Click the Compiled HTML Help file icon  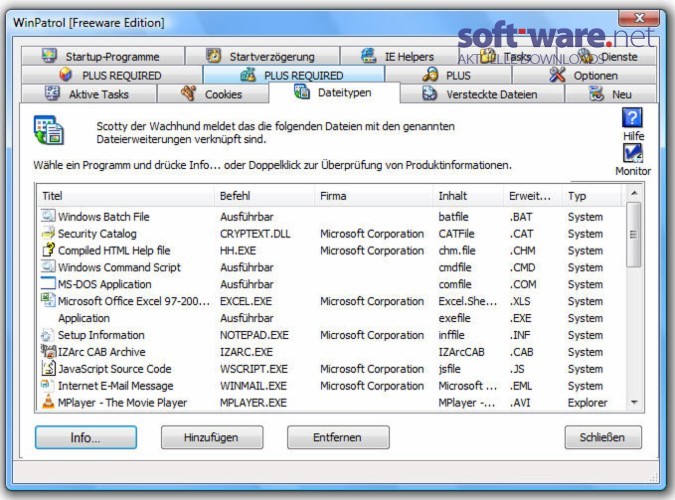coord(48,250)
